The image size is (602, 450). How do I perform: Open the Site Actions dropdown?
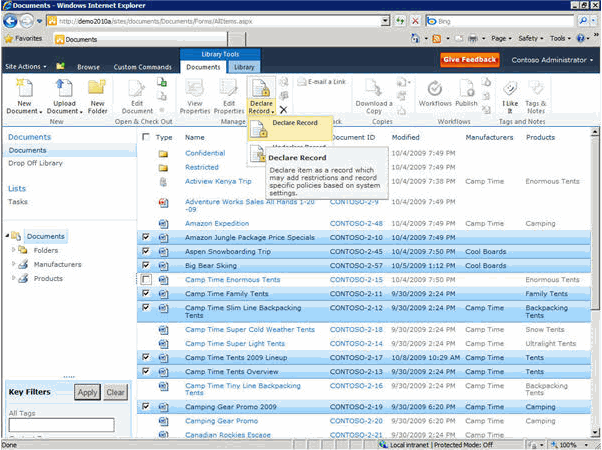click(x=25, y=66)
